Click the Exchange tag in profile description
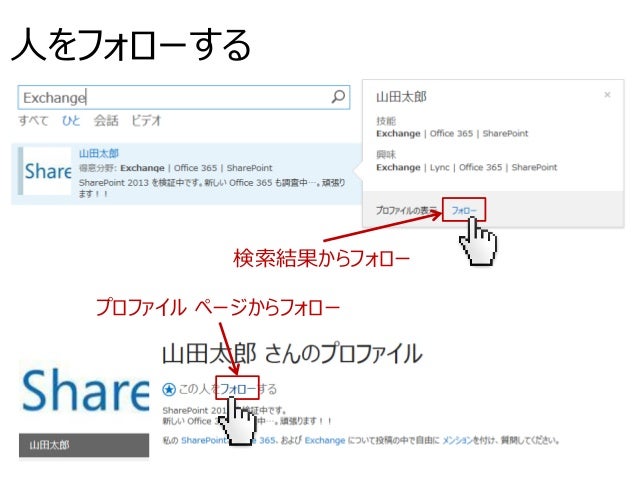 point(325,440)
